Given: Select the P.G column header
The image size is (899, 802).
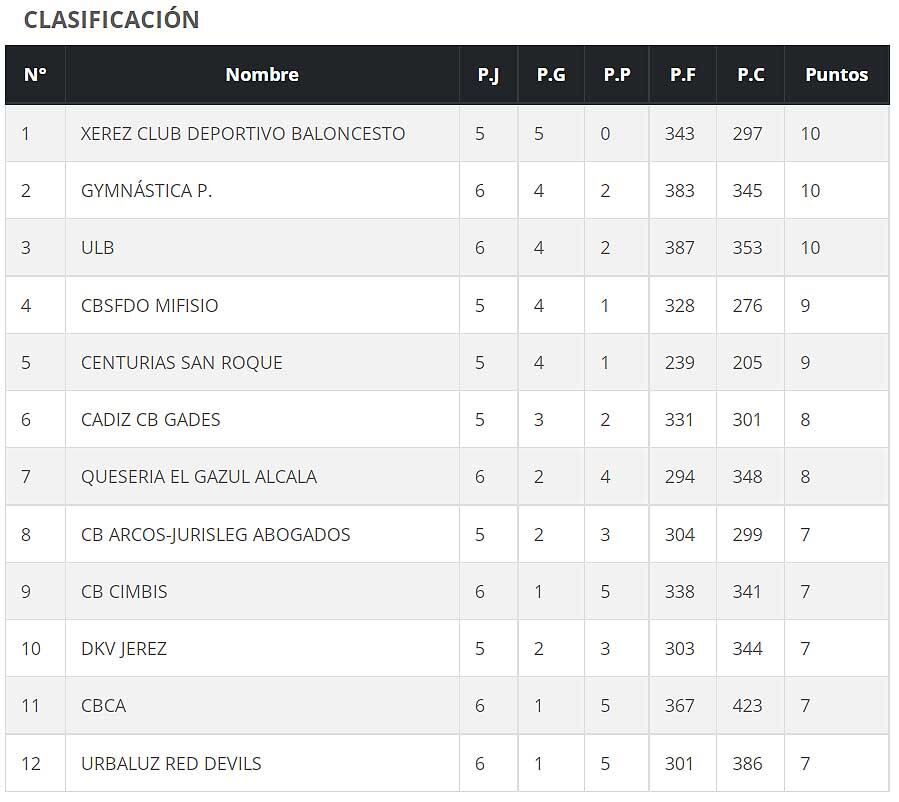Looking at the screenshot, I should pyautogui.click(x=551, y=75).
